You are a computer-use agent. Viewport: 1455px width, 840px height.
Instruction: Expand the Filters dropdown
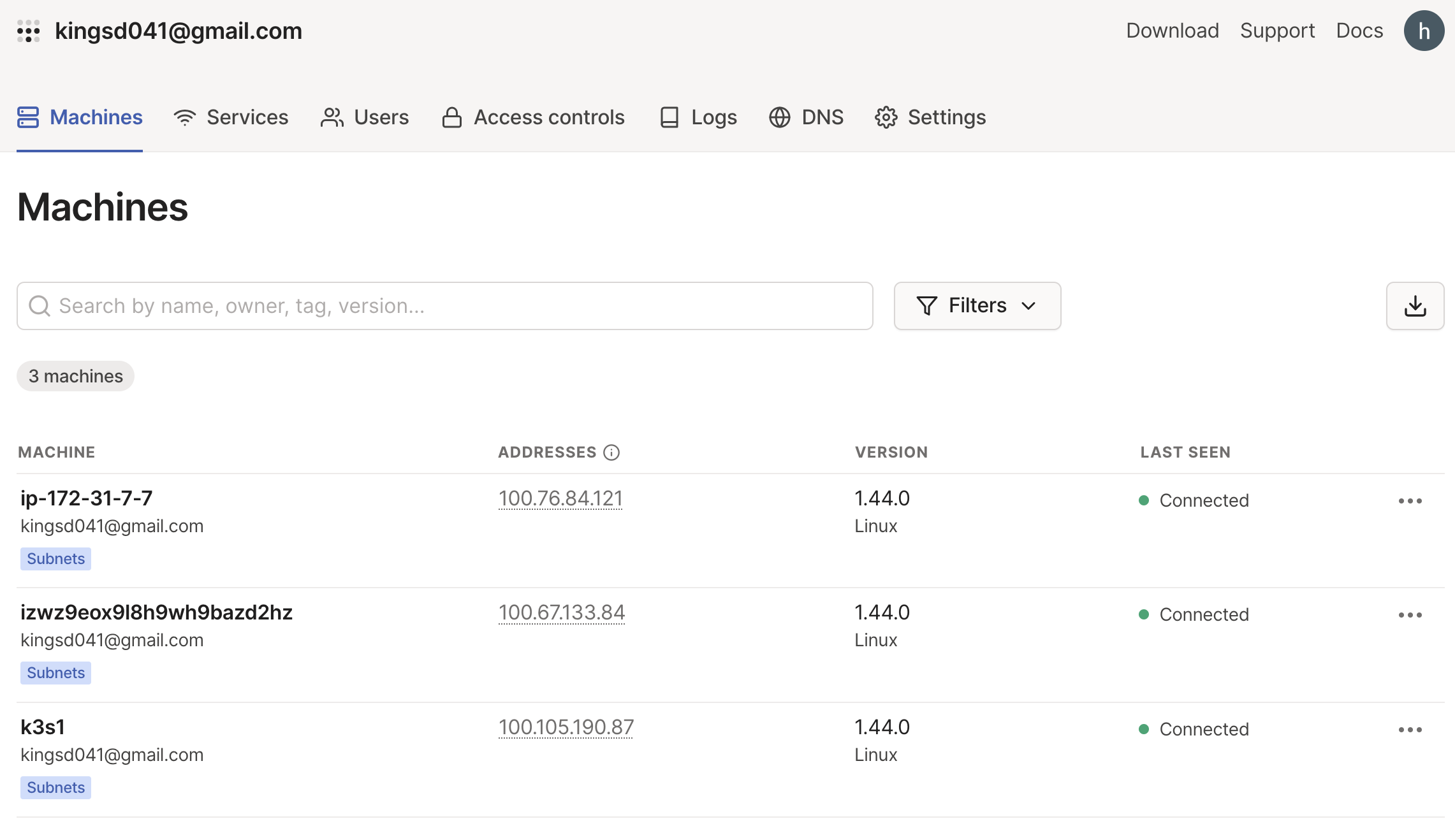point(977,306)
